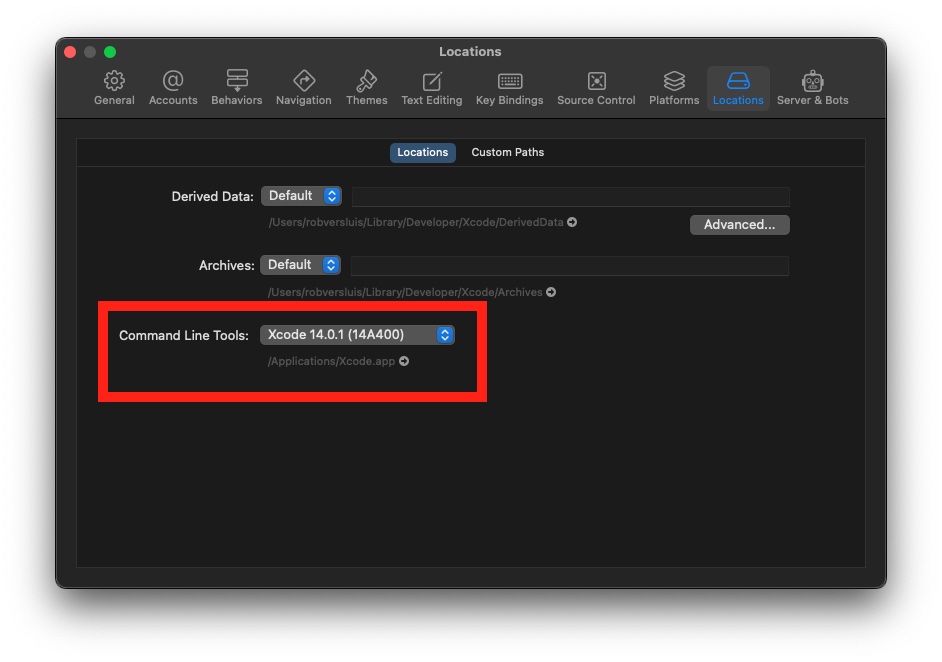Go to Platforms preferences

pos(674,88)
